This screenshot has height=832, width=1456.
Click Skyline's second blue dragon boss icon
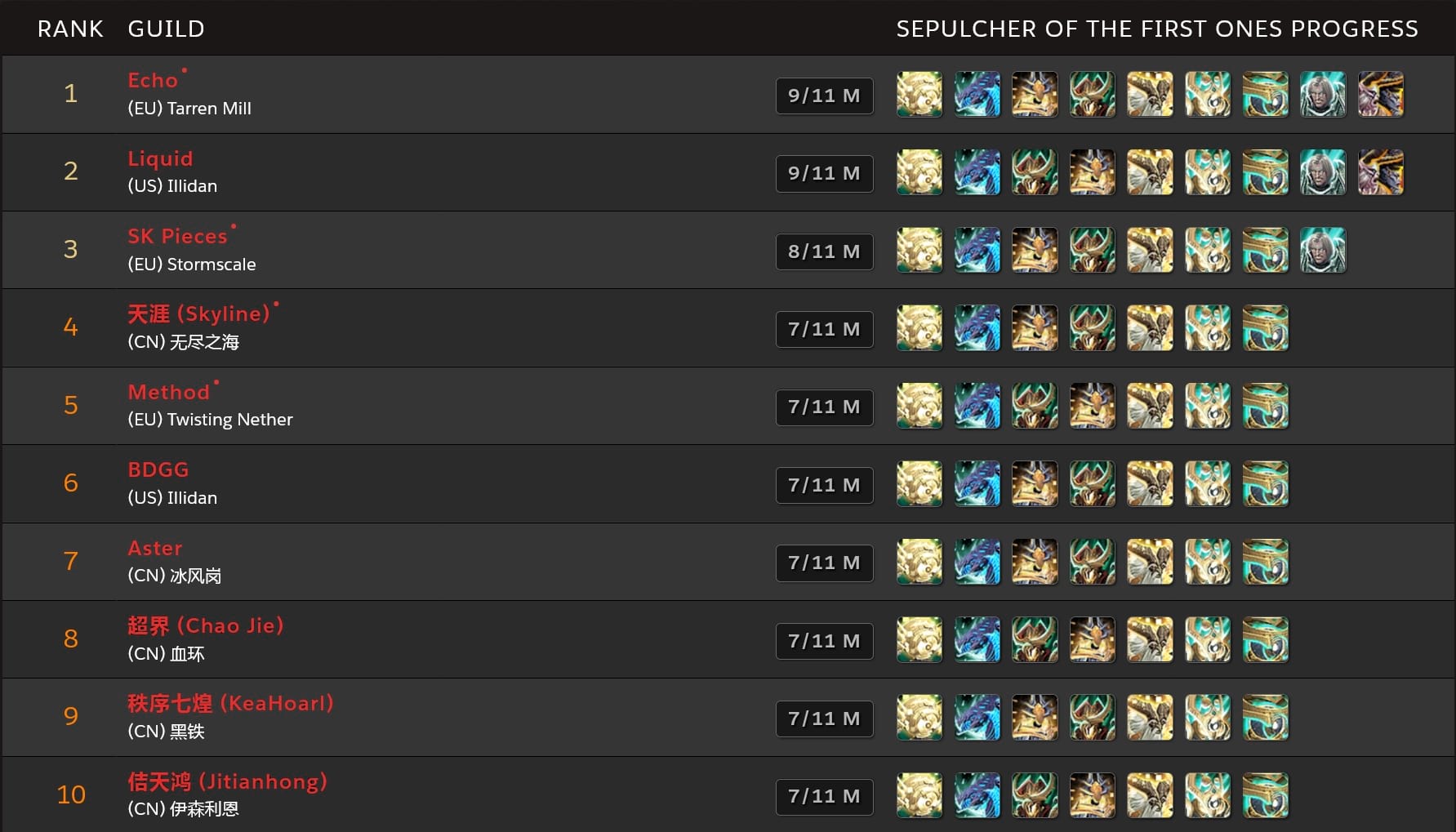point(977,328)
